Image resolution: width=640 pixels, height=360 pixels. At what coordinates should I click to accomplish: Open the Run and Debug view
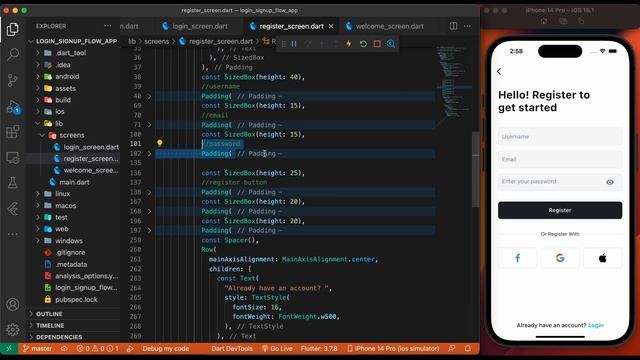click(13, 107)
